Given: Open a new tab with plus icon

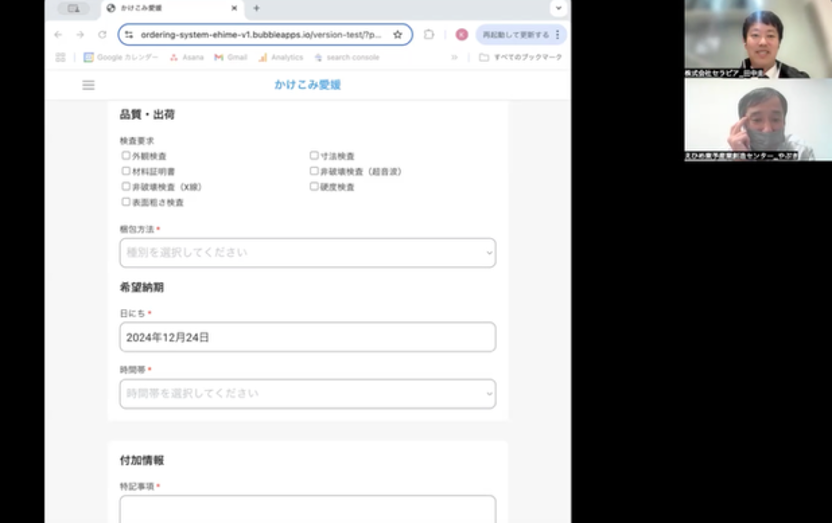Looking at the screenshot, I should click(256, 8).
